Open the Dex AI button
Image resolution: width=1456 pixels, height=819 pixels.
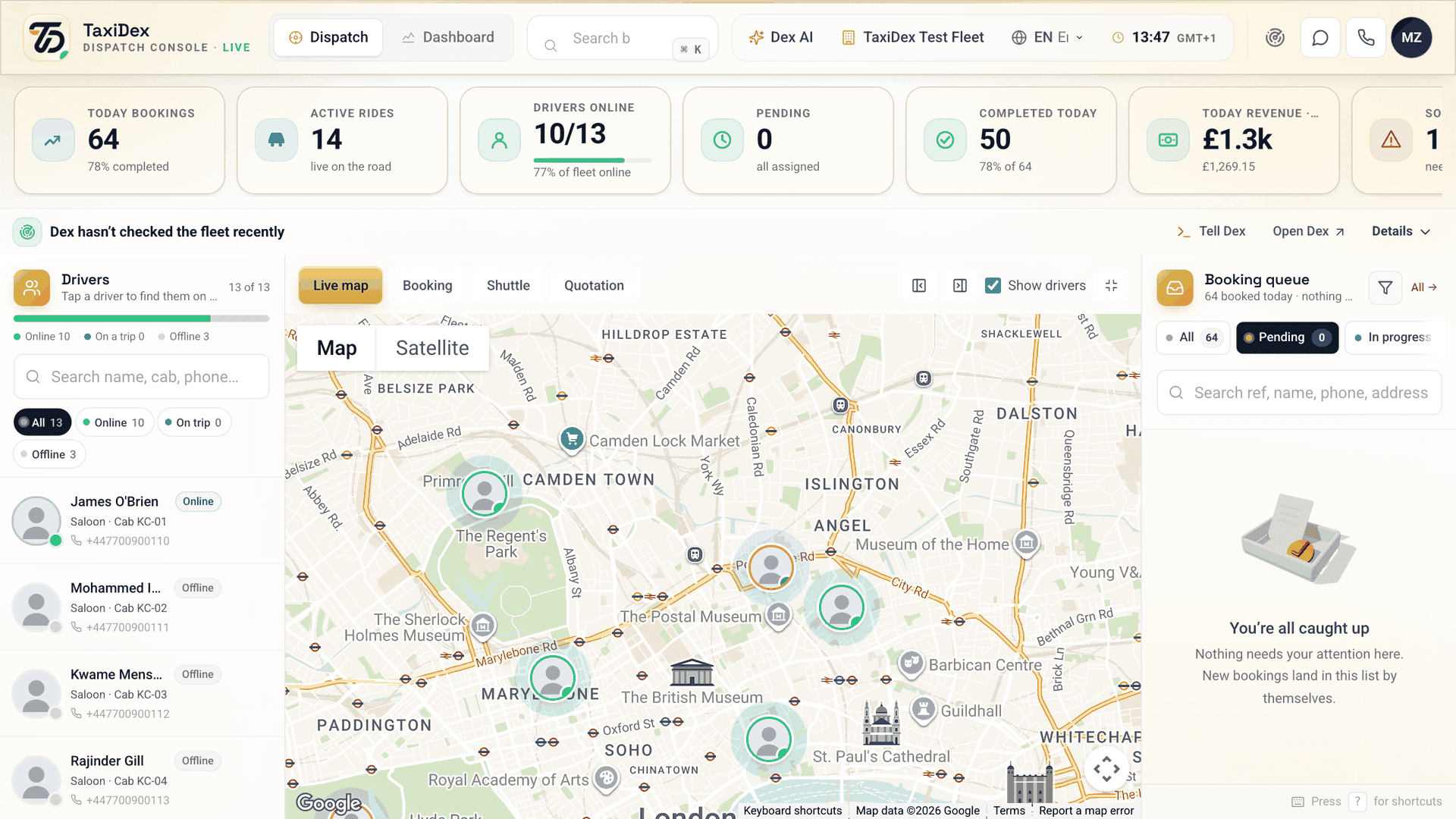(781, 37)
